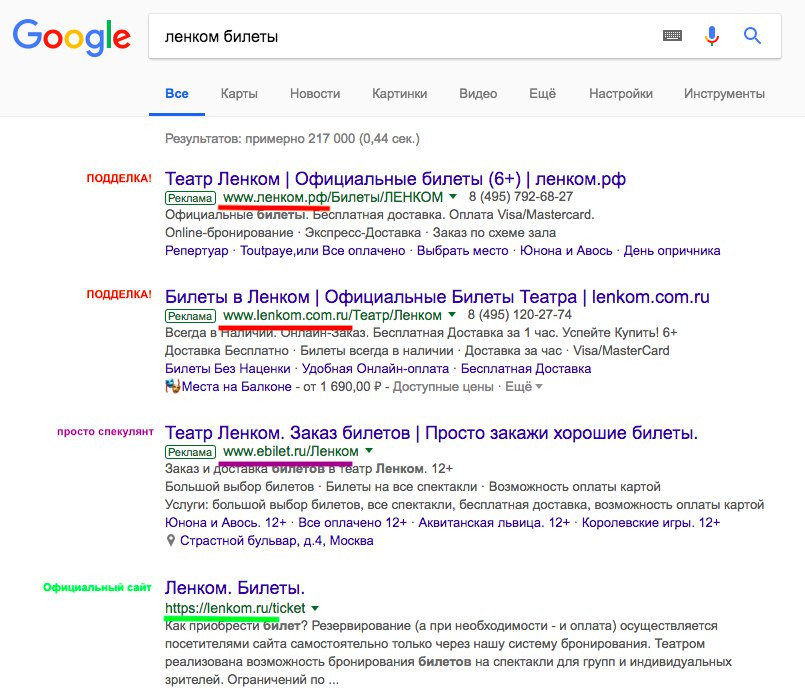Open Инструменты search tools
Image resolution: width=805 pixels, height=700 pixels.
(724, 94)
